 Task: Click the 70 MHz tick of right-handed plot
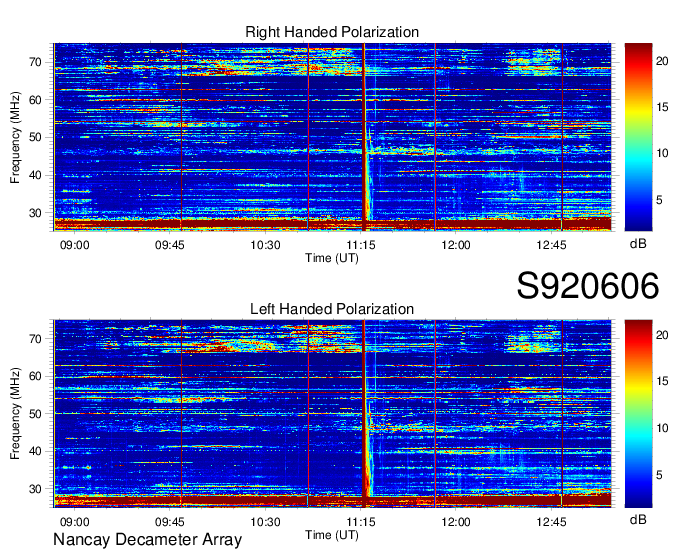pos(35,62)
